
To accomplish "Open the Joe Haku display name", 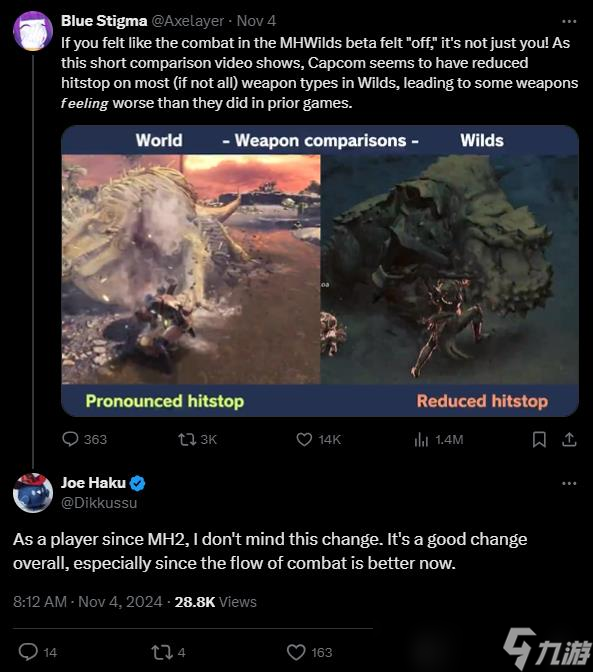I will [93, 483].
